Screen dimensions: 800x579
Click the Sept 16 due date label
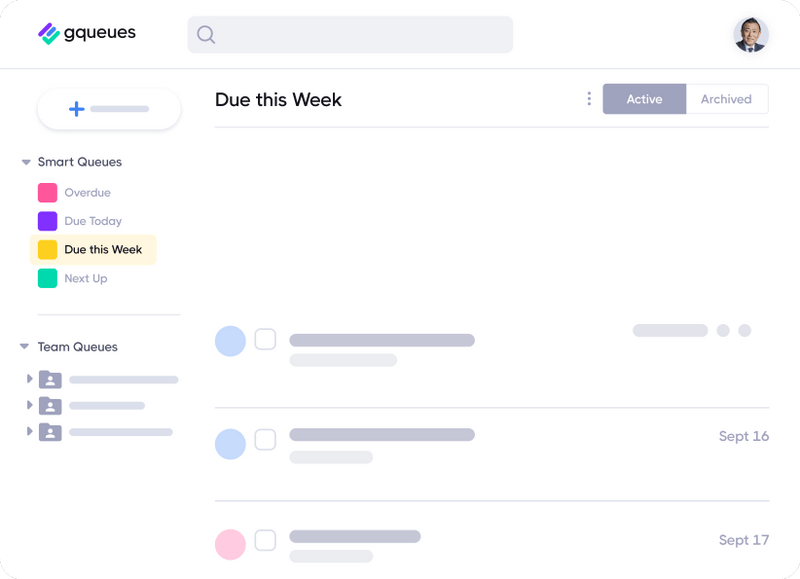pos(744,436)
